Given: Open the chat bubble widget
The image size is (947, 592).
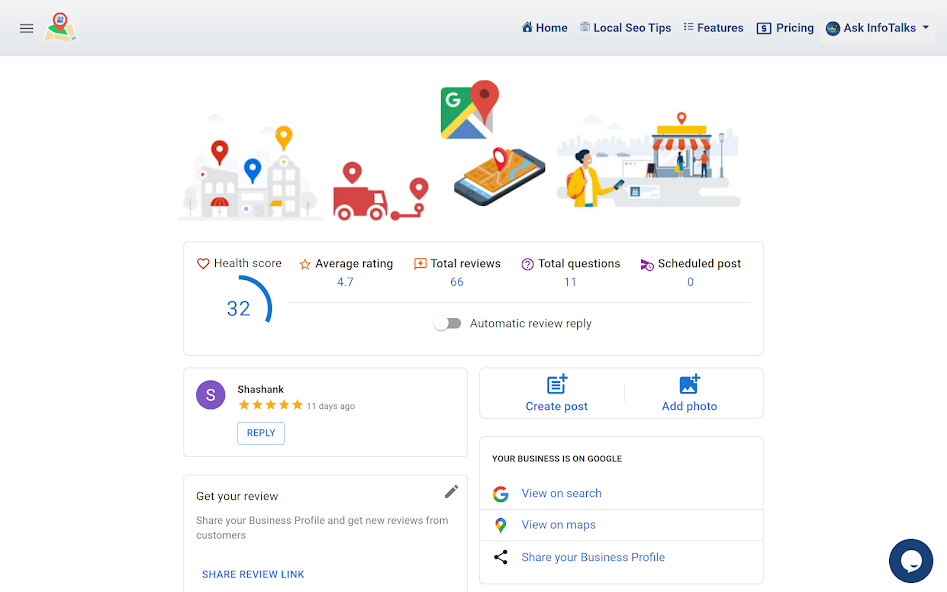Looking at the screenshot, I should [x=911, y=561].
